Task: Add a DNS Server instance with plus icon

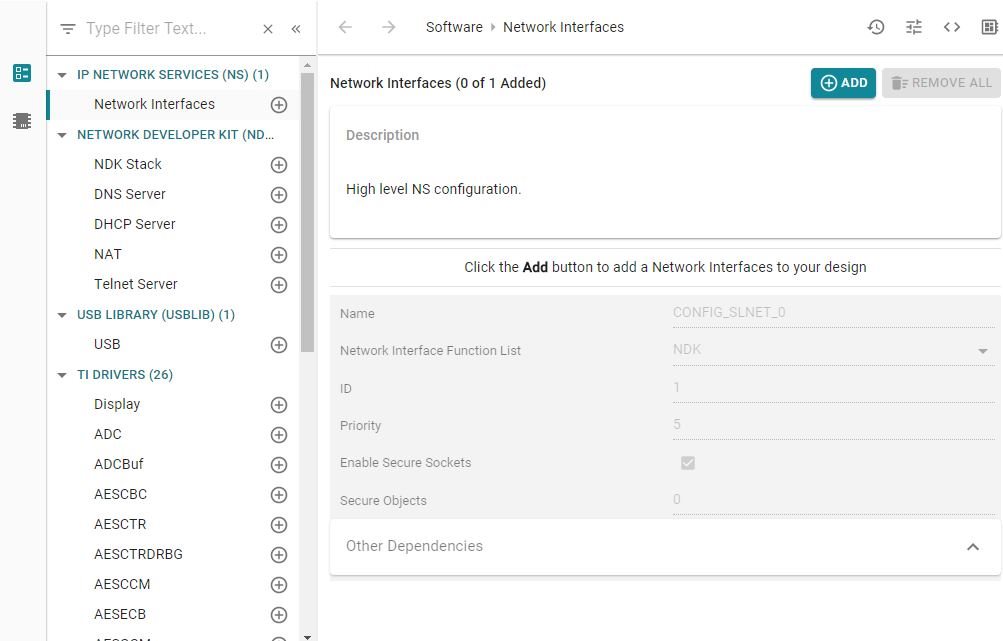Action: [279, 195]
